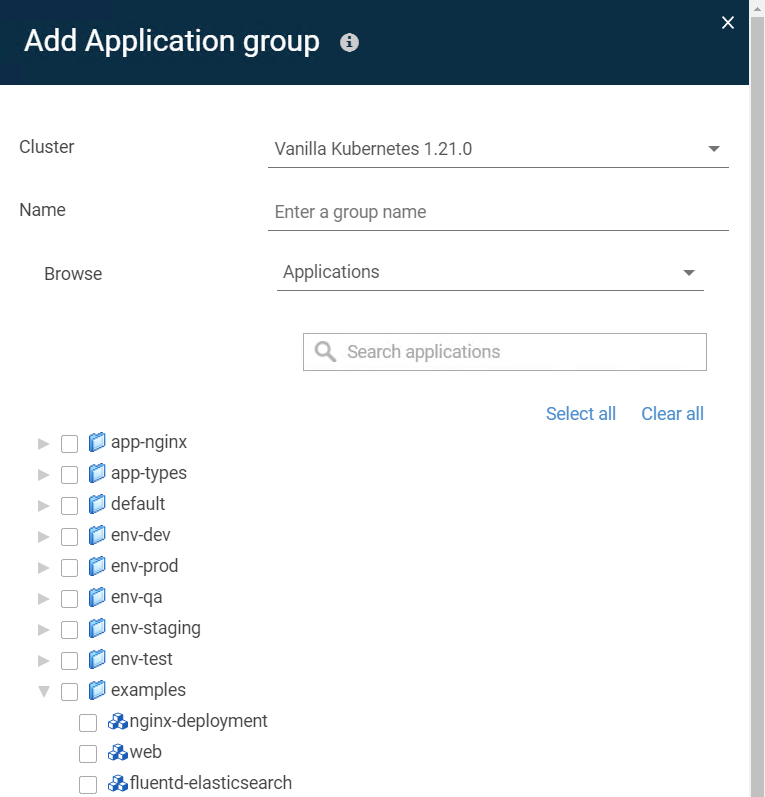Click the env-prod namespace folder icon

coord(97,566)
